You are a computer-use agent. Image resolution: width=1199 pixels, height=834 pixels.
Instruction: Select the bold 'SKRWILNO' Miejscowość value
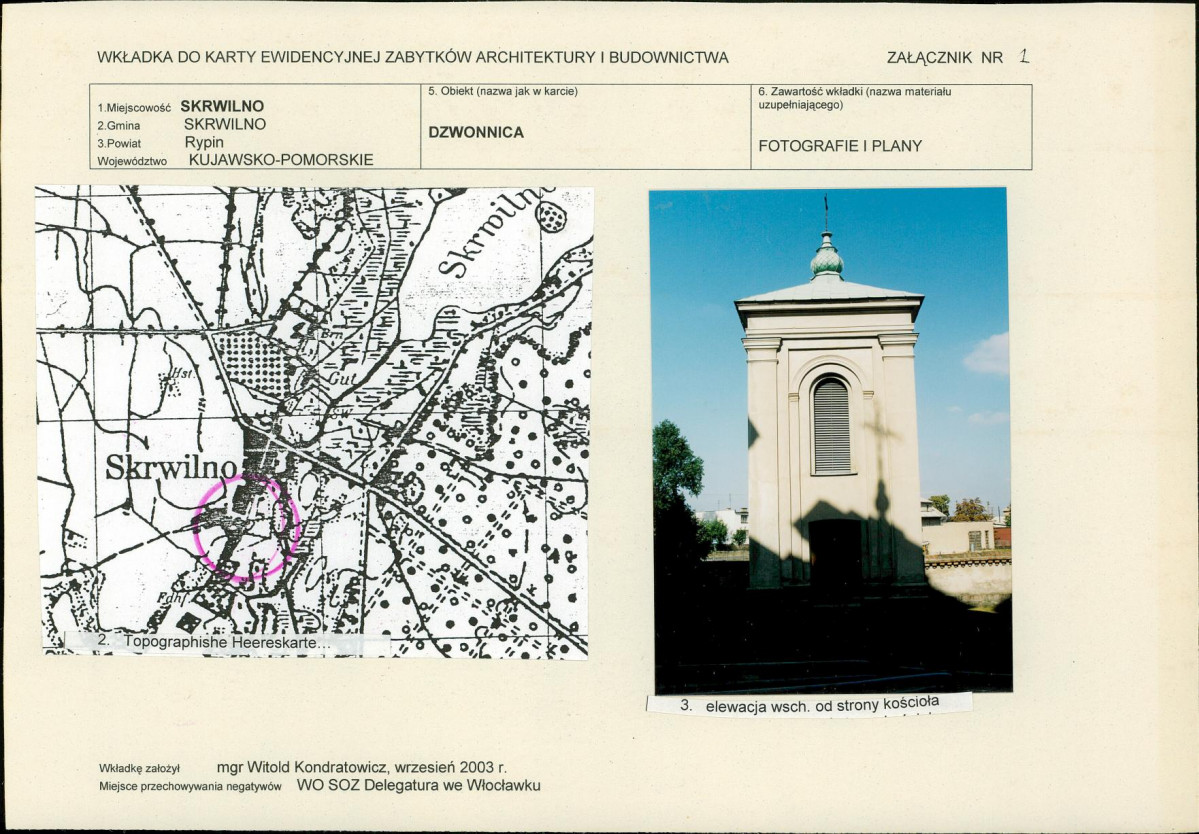[x=222, y=106]
